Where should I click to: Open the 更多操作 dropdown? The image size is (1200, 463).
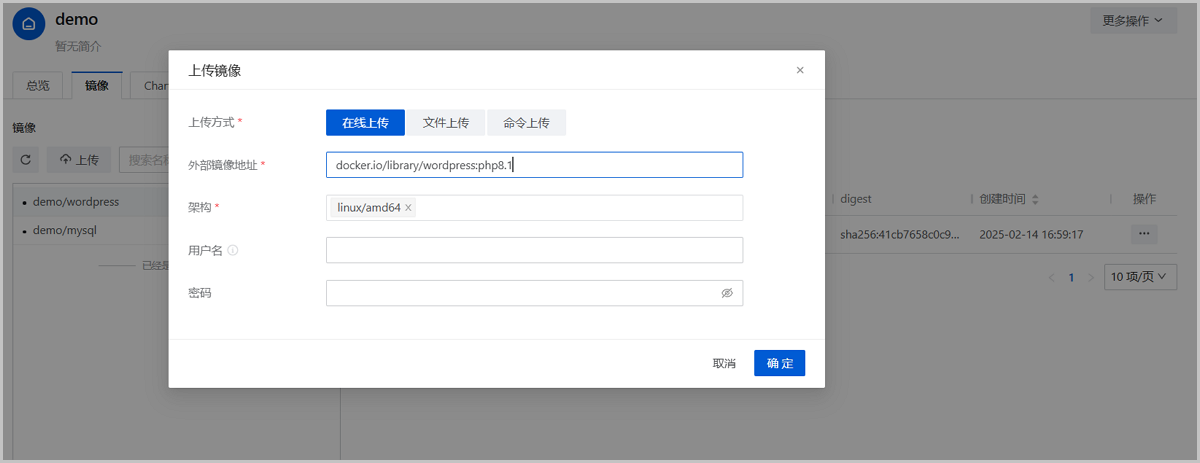1132,21
